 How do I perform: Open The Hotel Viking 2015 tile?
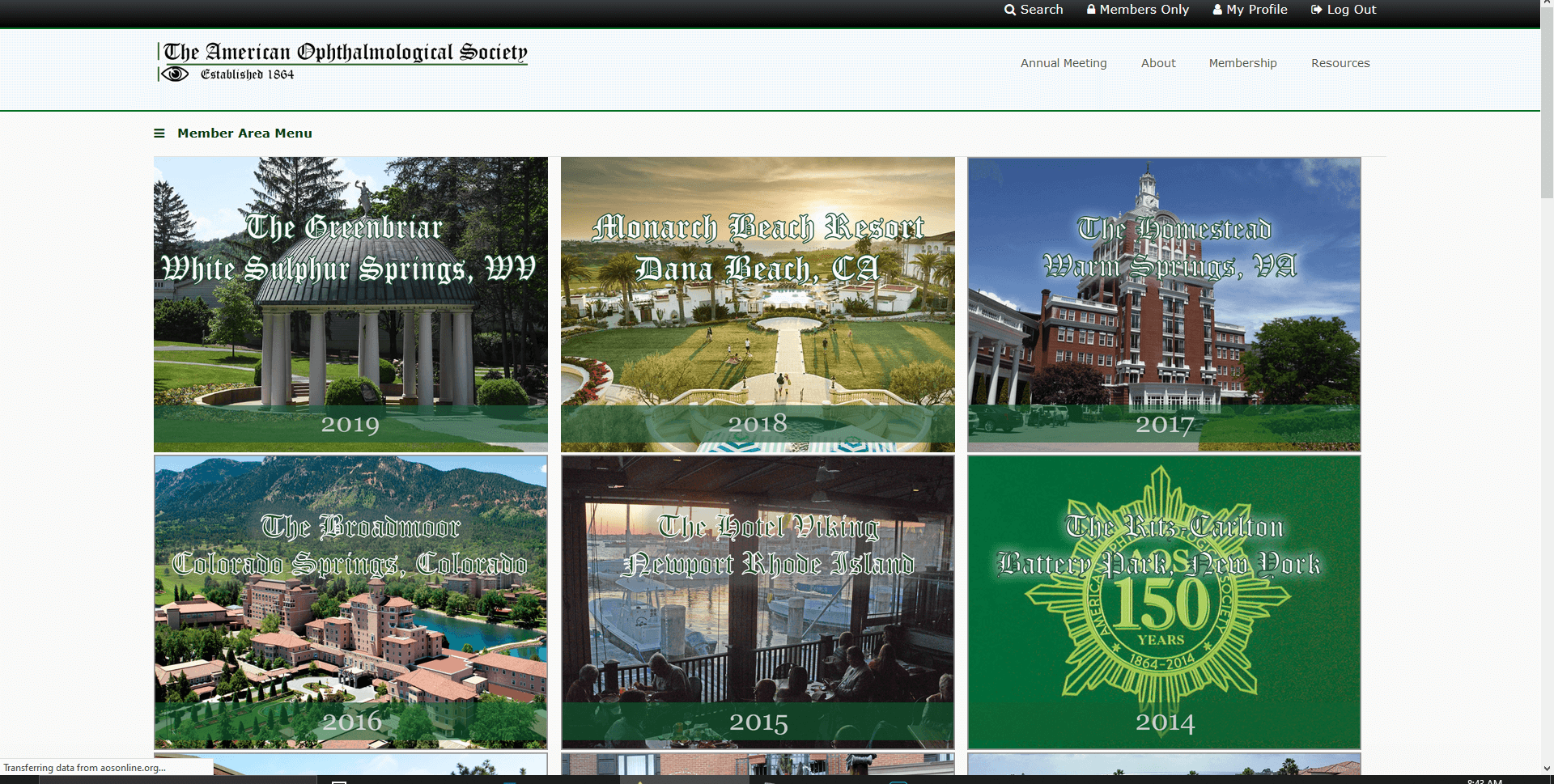click(758, 602)
